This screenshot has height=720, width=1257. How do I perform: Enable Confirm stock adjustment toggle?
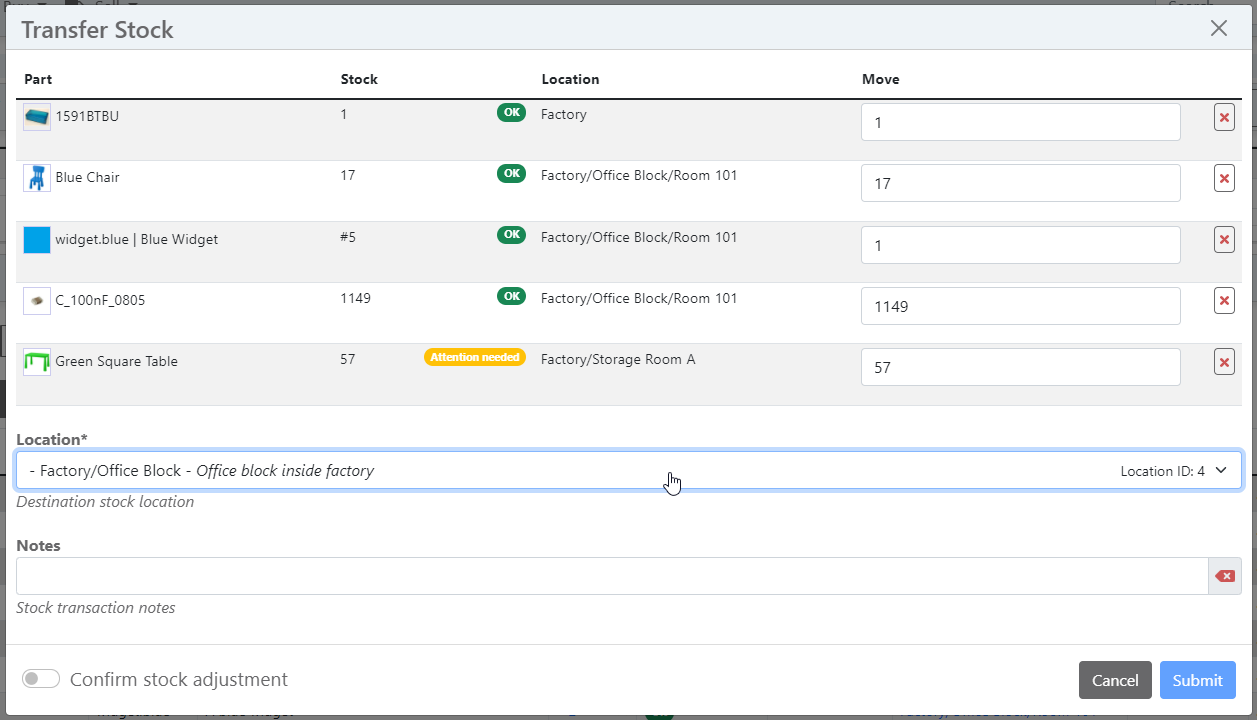pyautogui.click(x=41, y=679)
